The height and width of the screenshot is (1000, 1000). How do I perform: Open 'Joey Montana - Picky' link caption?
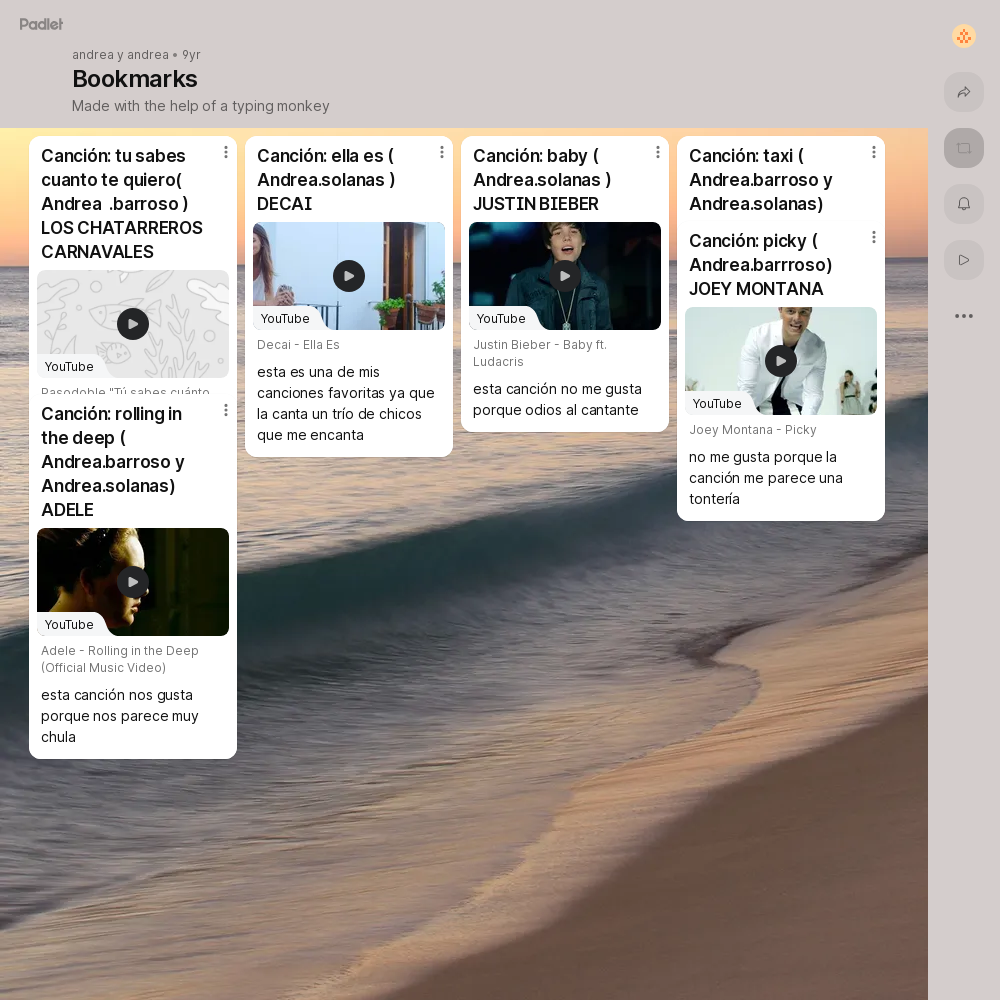point(753,430)
